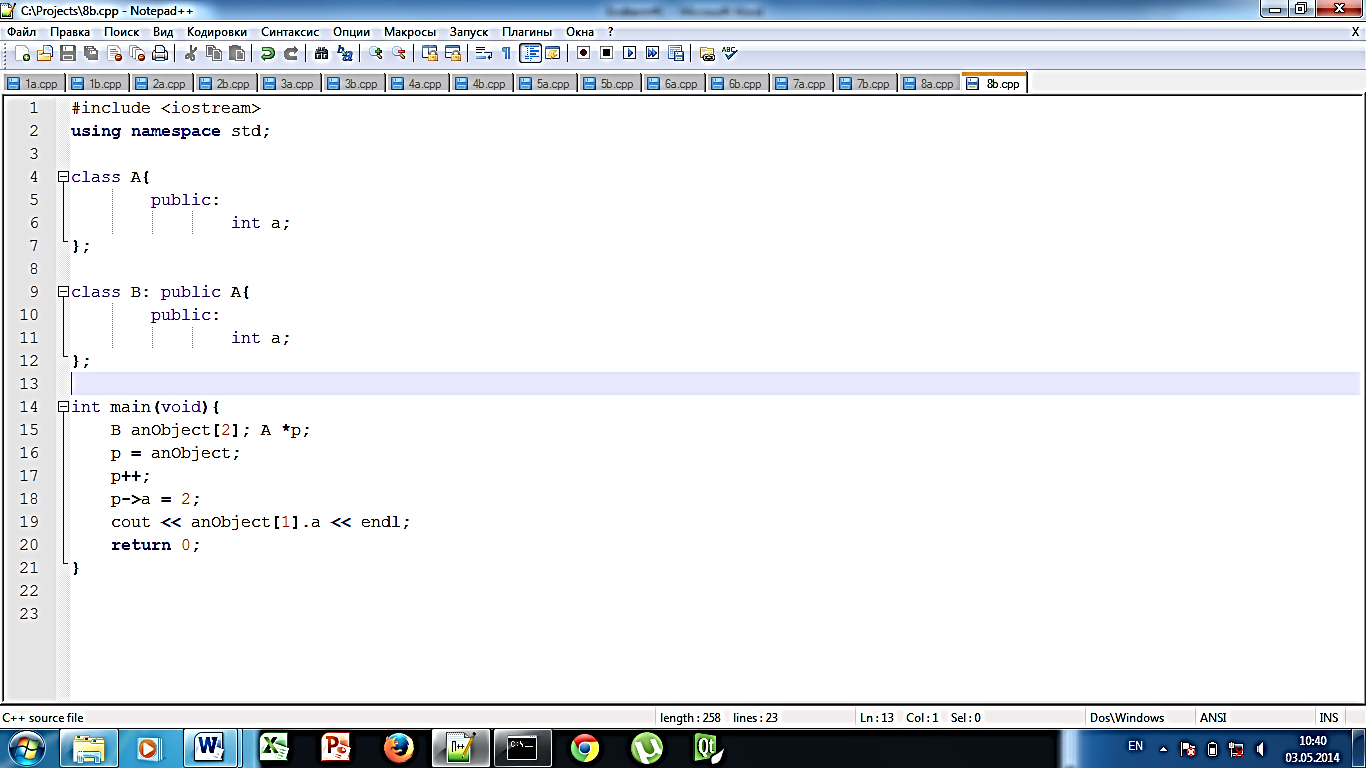Click the ABC spell-check toolbar icon

(x=729, y=53)
